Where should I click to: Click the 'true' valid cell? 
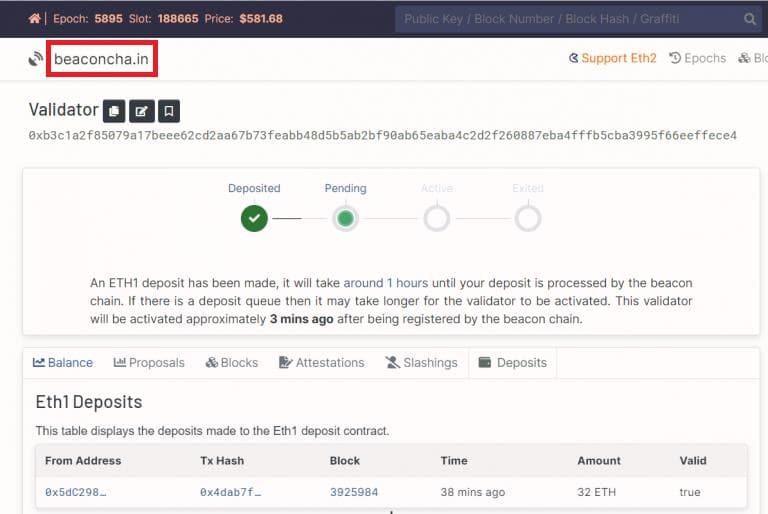[690, 492]
